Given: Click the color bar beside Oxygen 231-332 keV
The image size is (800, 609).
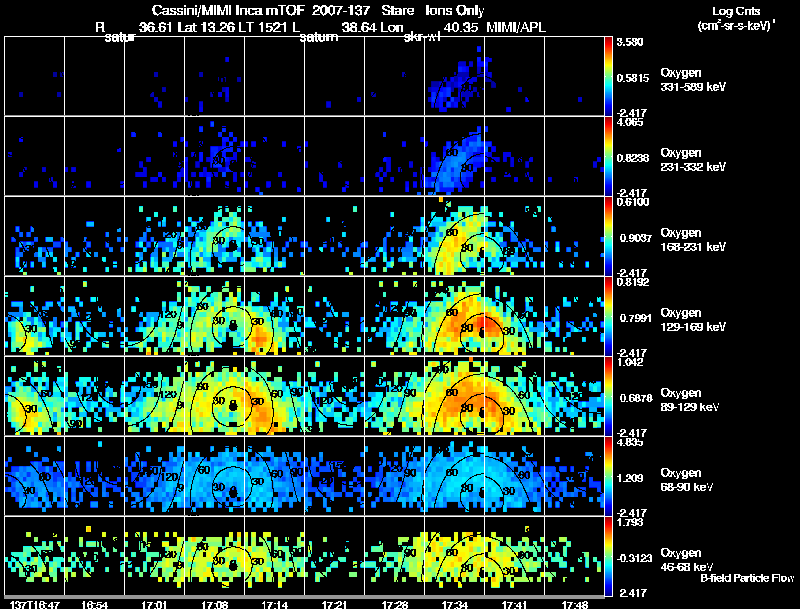Looking at the screenshot, I should click(608, 156).
